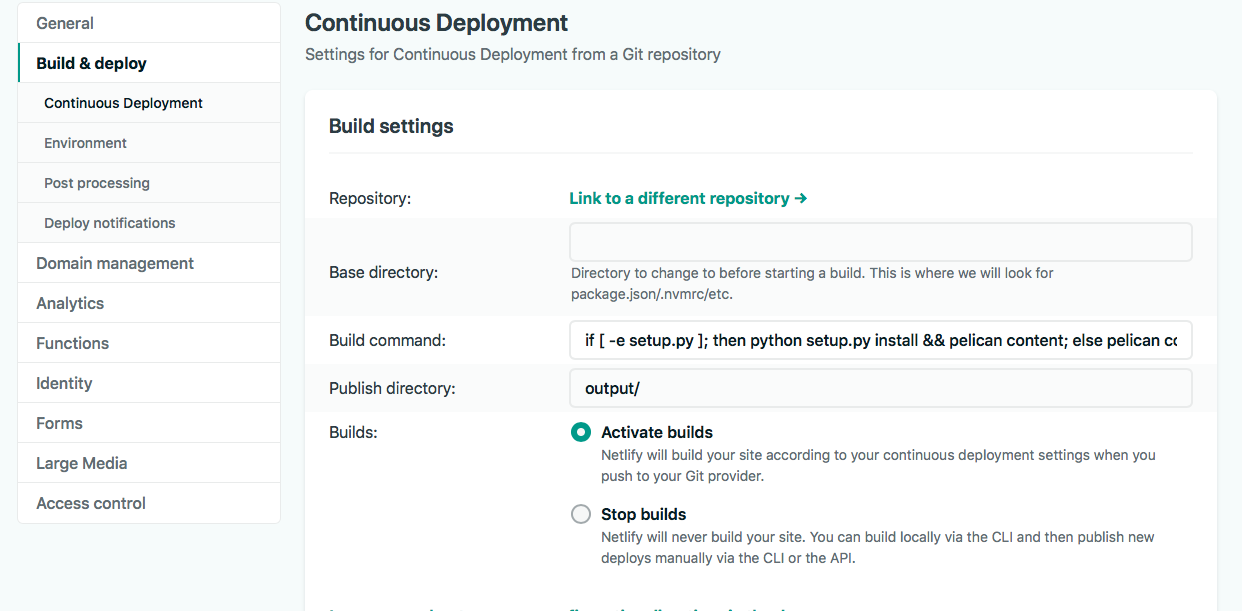The height and width of the screenshot is (611, 1242).
Task: Open the Analytics section
Action: tap(69, 302)
